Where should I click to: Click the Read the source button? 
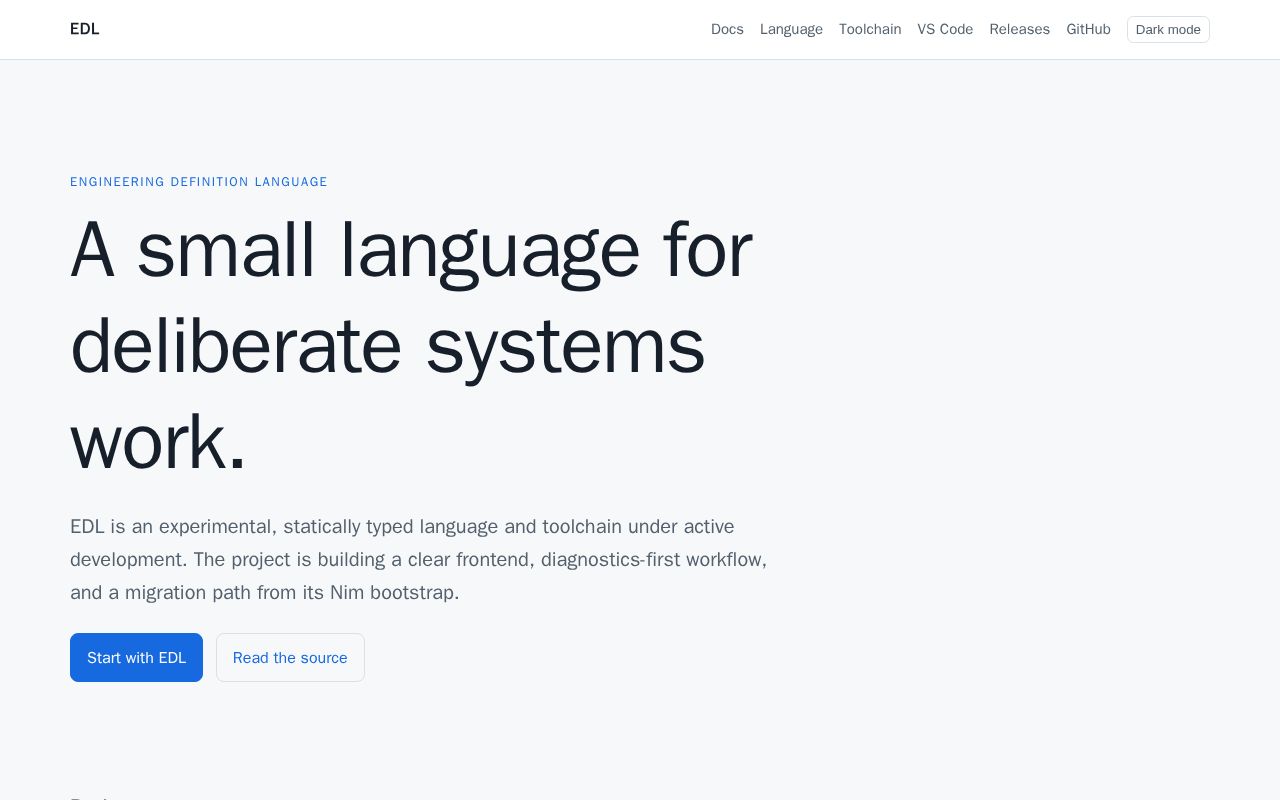(x=290, y=657)
